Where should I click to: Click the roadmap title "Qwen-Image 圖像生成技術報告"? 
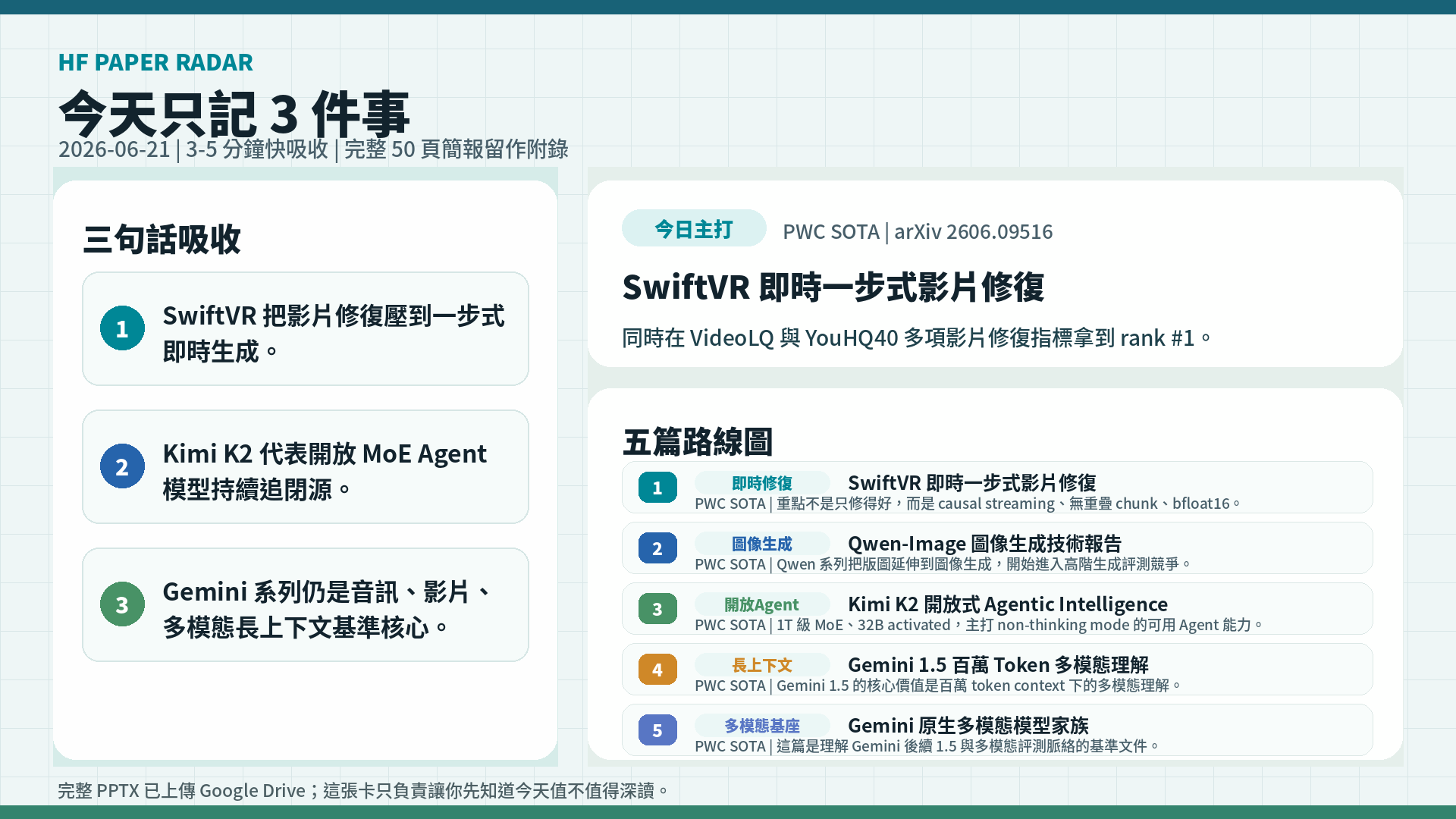click(x=984, y=544)
